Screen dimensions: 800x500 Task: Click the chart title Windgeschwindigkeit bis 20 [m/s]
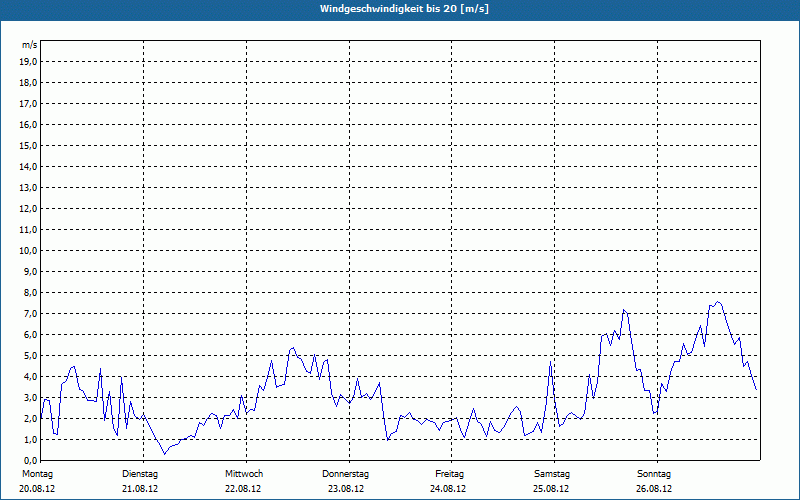click(404, 9)
